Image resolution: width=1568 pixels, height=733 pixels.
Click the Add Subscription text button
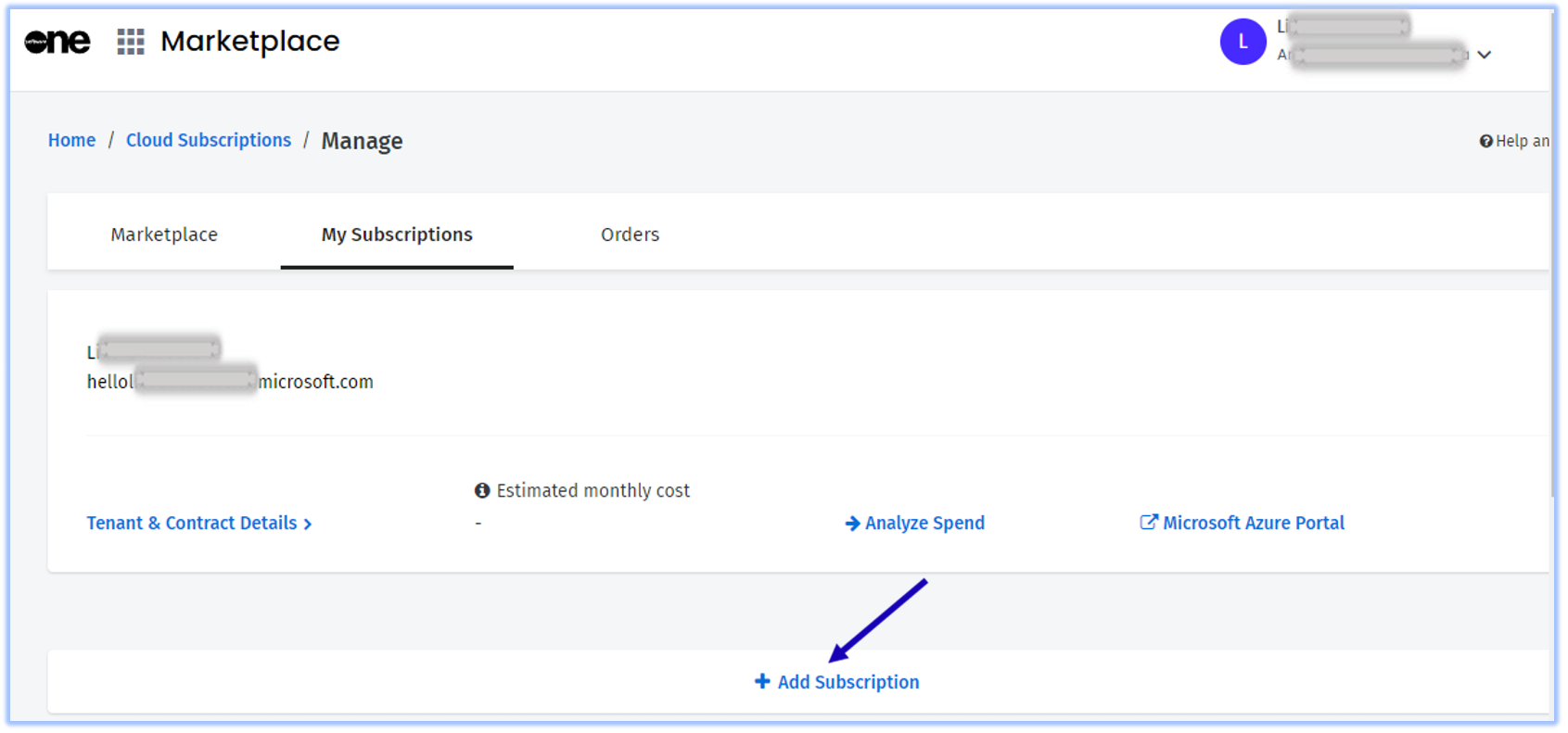(x=848, y=682)
